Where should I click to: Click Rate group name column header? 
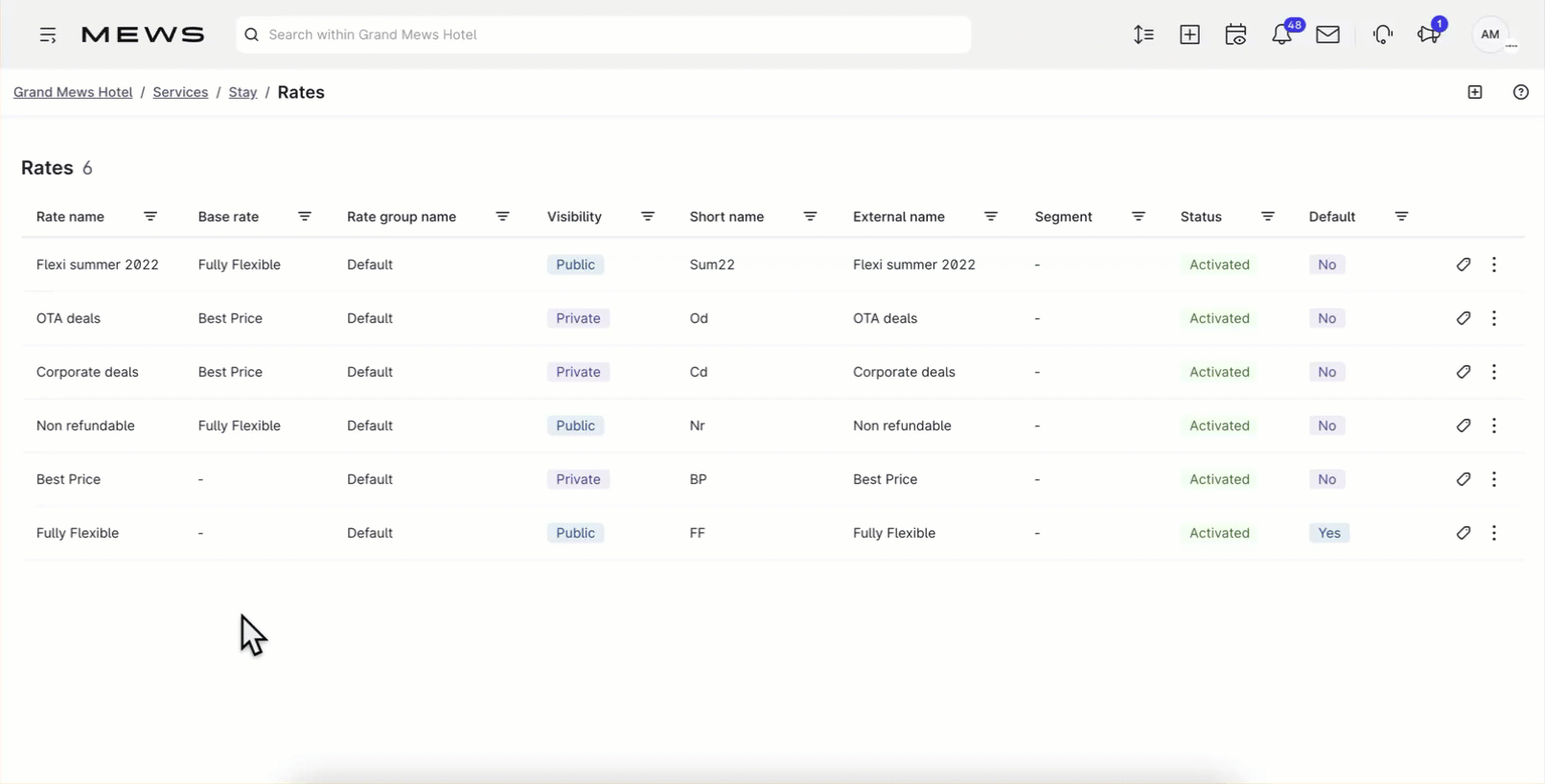[x=402, y=217]
